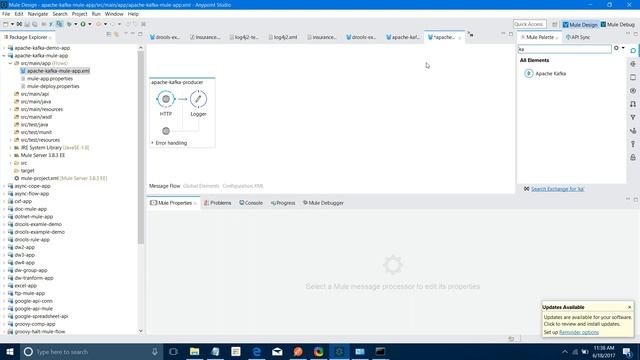The image size is (640, 360).
Task: Switch to the Global Elements view
Action: click(201, 186)
